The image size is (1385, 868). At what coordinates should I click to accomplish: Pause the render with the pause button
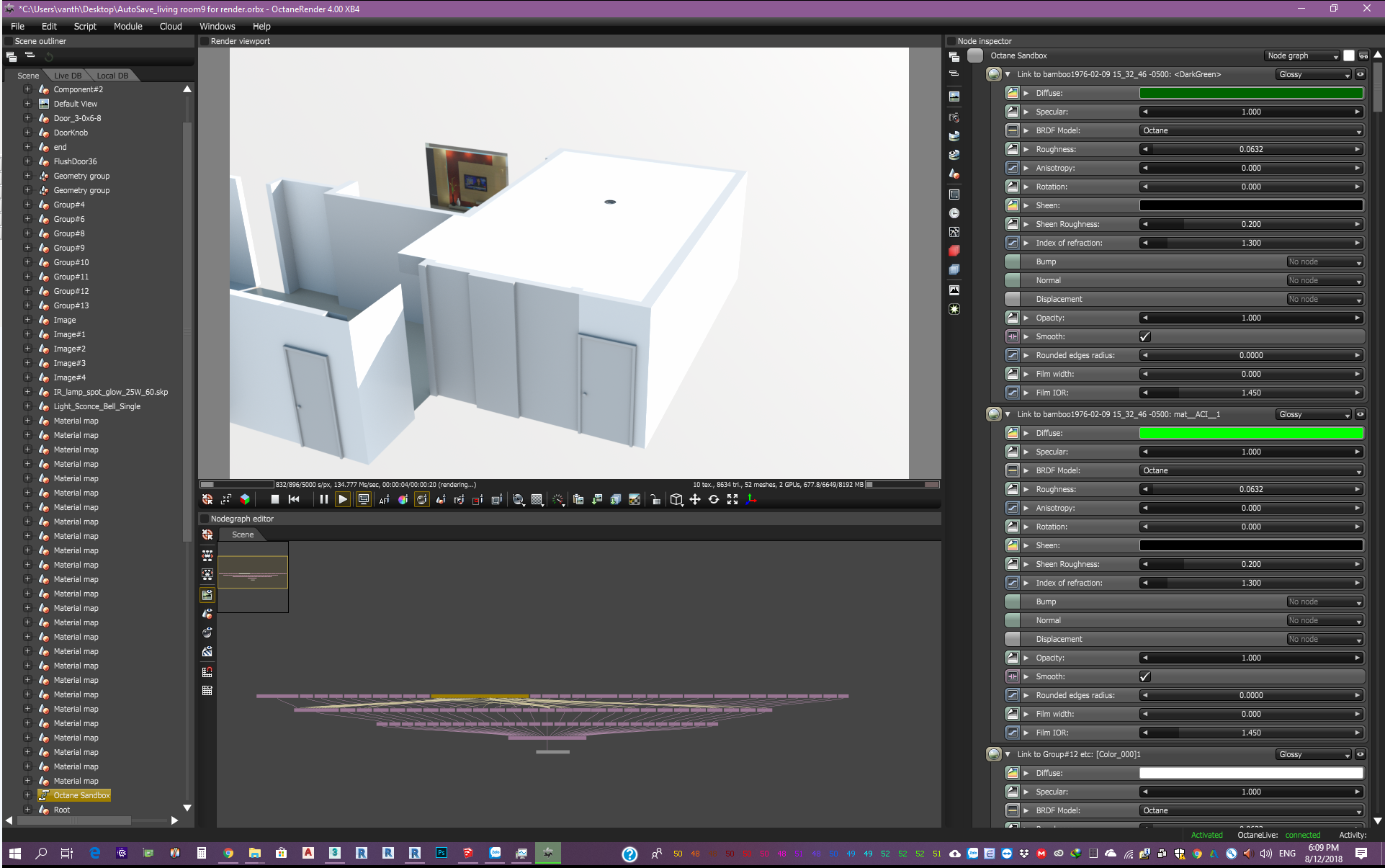(x=323, y=499)
